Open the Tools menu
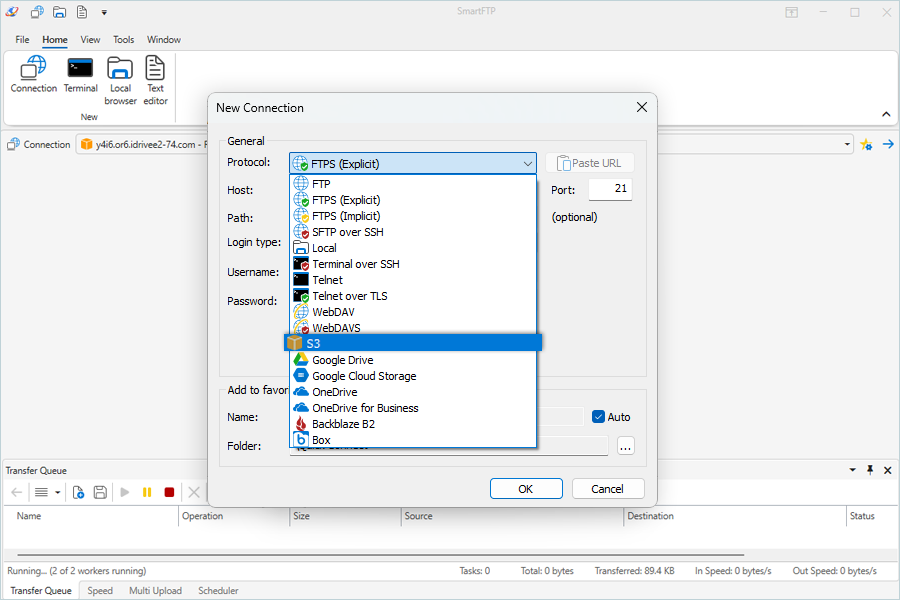900x600 pixels. (x=123, y=40)
